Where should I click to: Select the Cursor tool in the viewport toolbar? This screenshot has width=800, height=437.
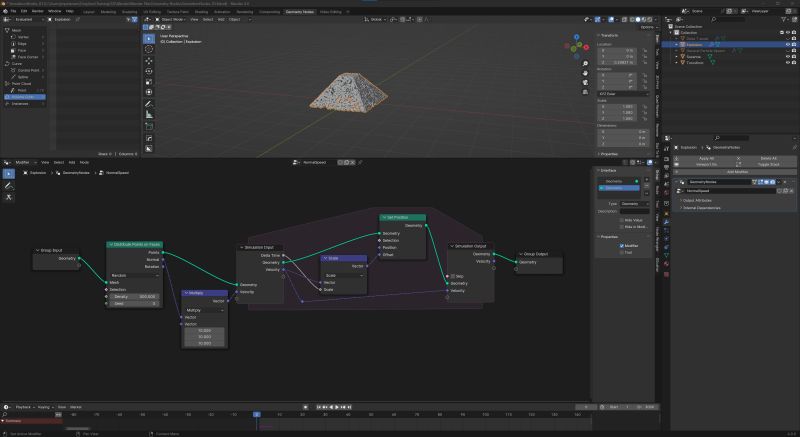148,49
